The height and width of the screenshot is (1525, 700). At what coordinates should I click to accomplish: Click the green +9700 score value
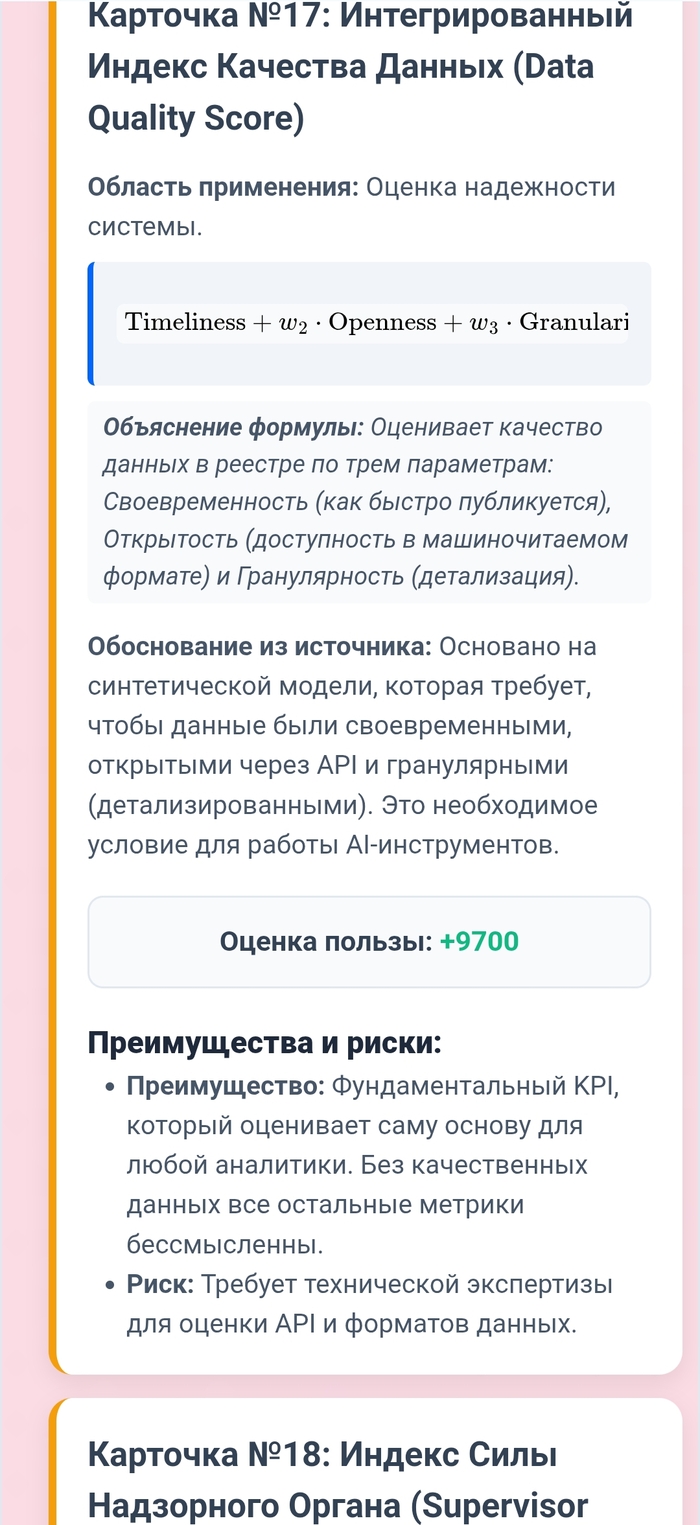coord(479,941)
